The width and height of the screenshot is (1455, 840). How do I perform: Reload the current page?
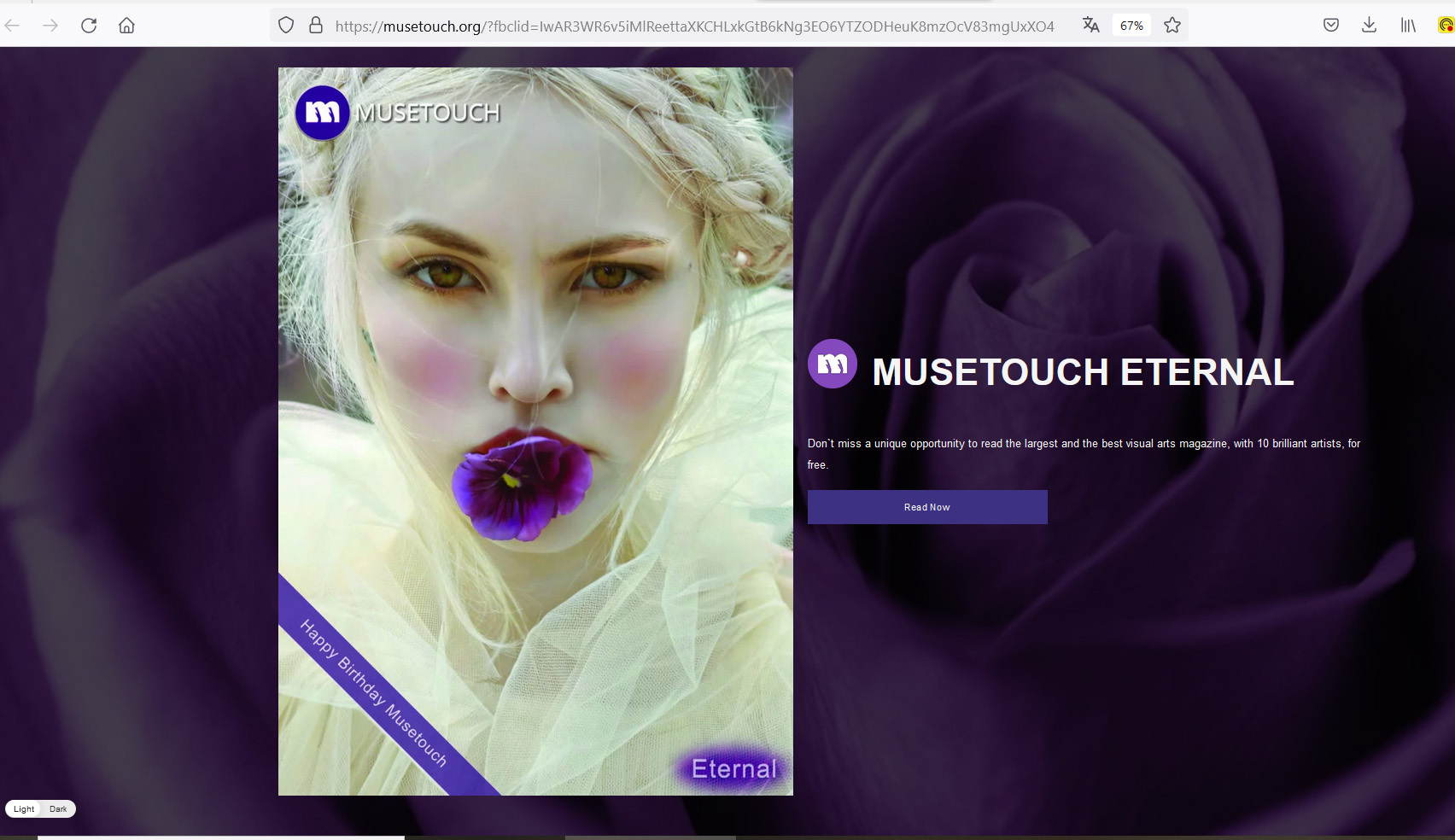(x=89, y=26)
